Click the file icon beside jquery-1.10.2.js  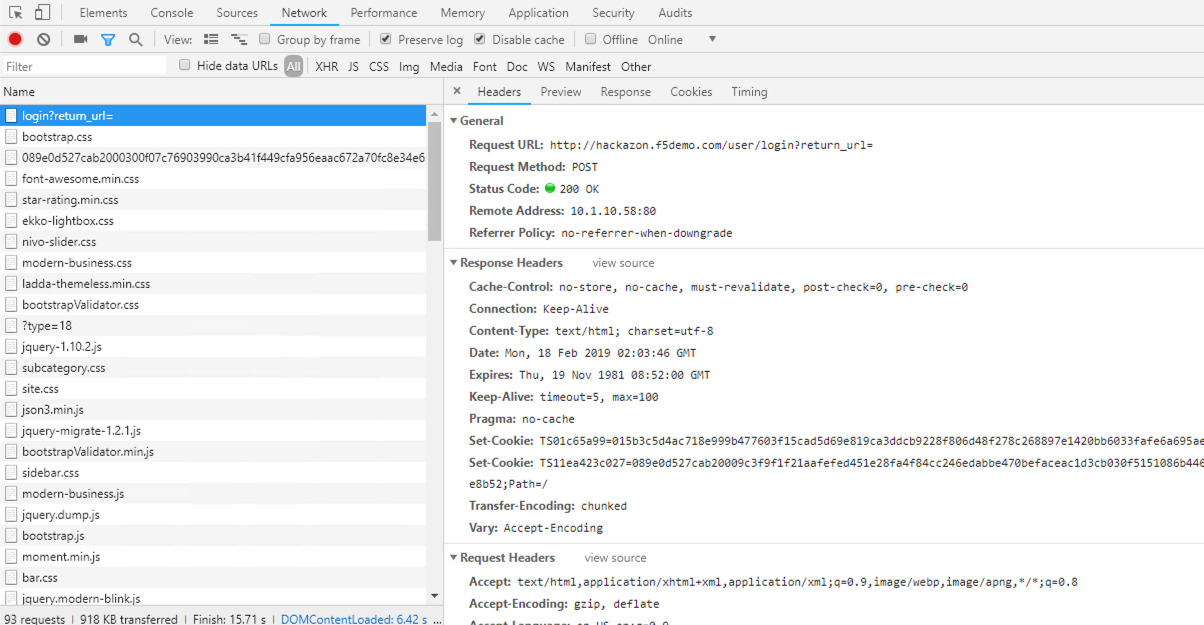[x=11, y=347]
